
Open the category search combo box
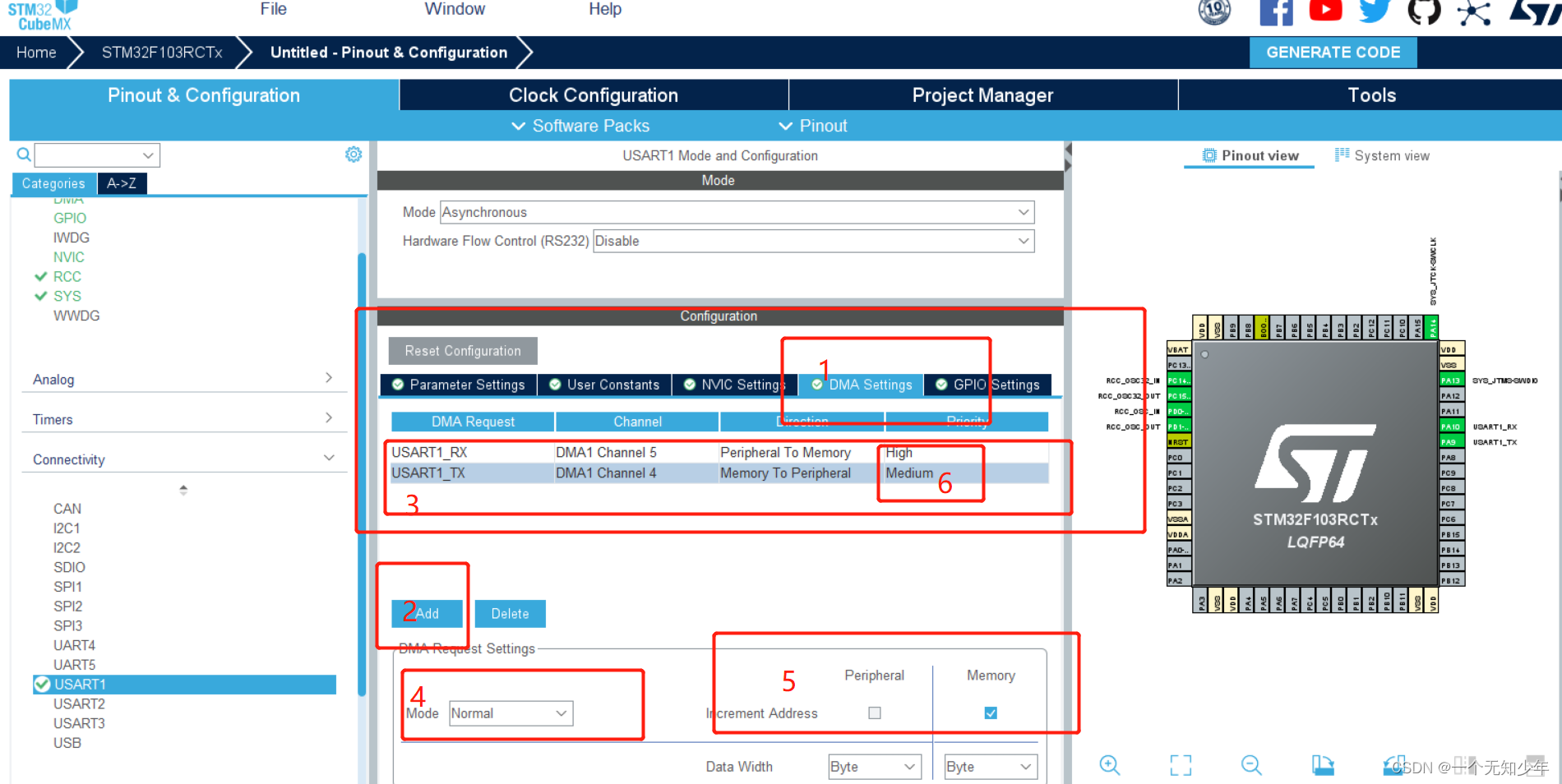pos(97,155)
